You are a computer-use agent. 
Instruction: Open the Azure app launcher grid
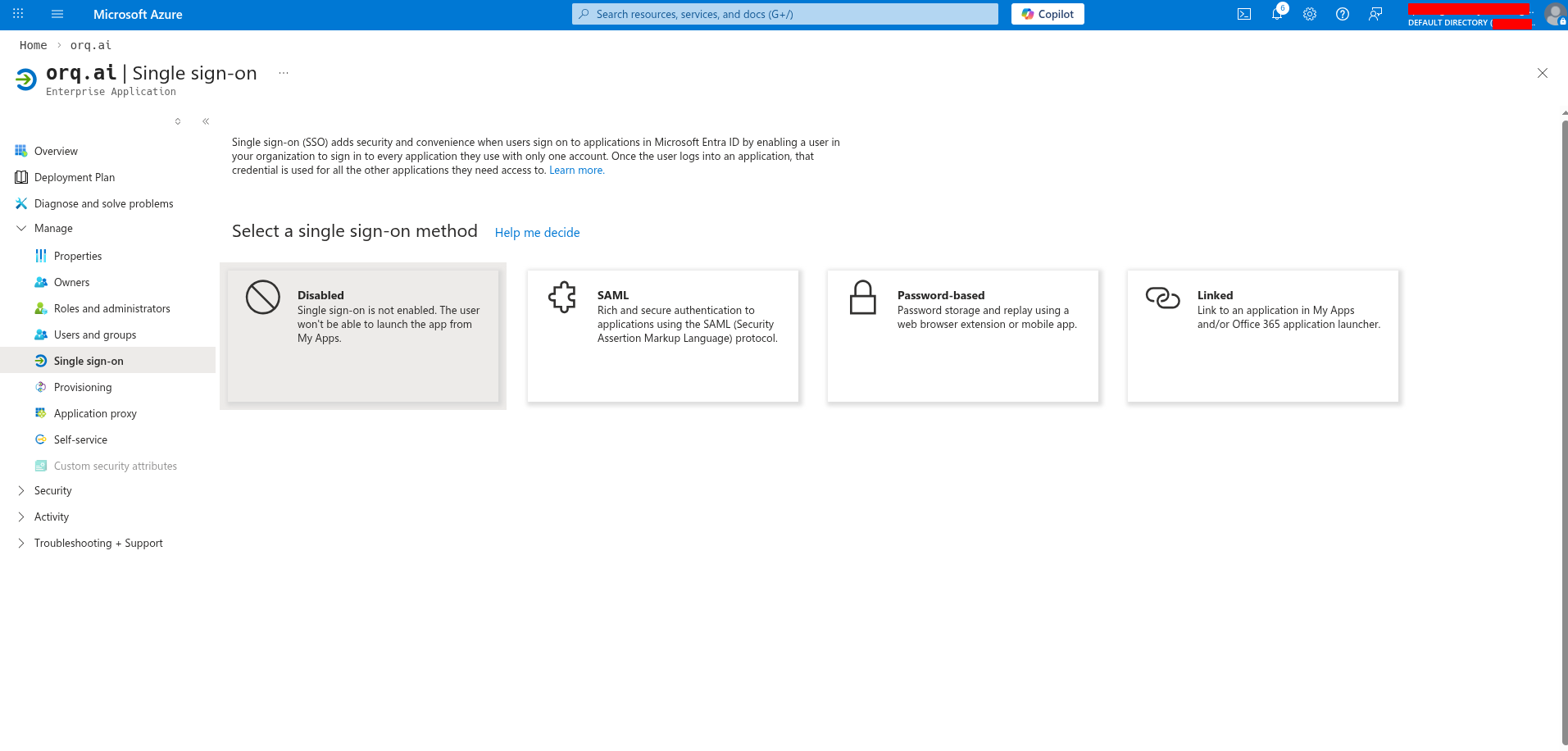pyautogui.click(x=17, y=14)
